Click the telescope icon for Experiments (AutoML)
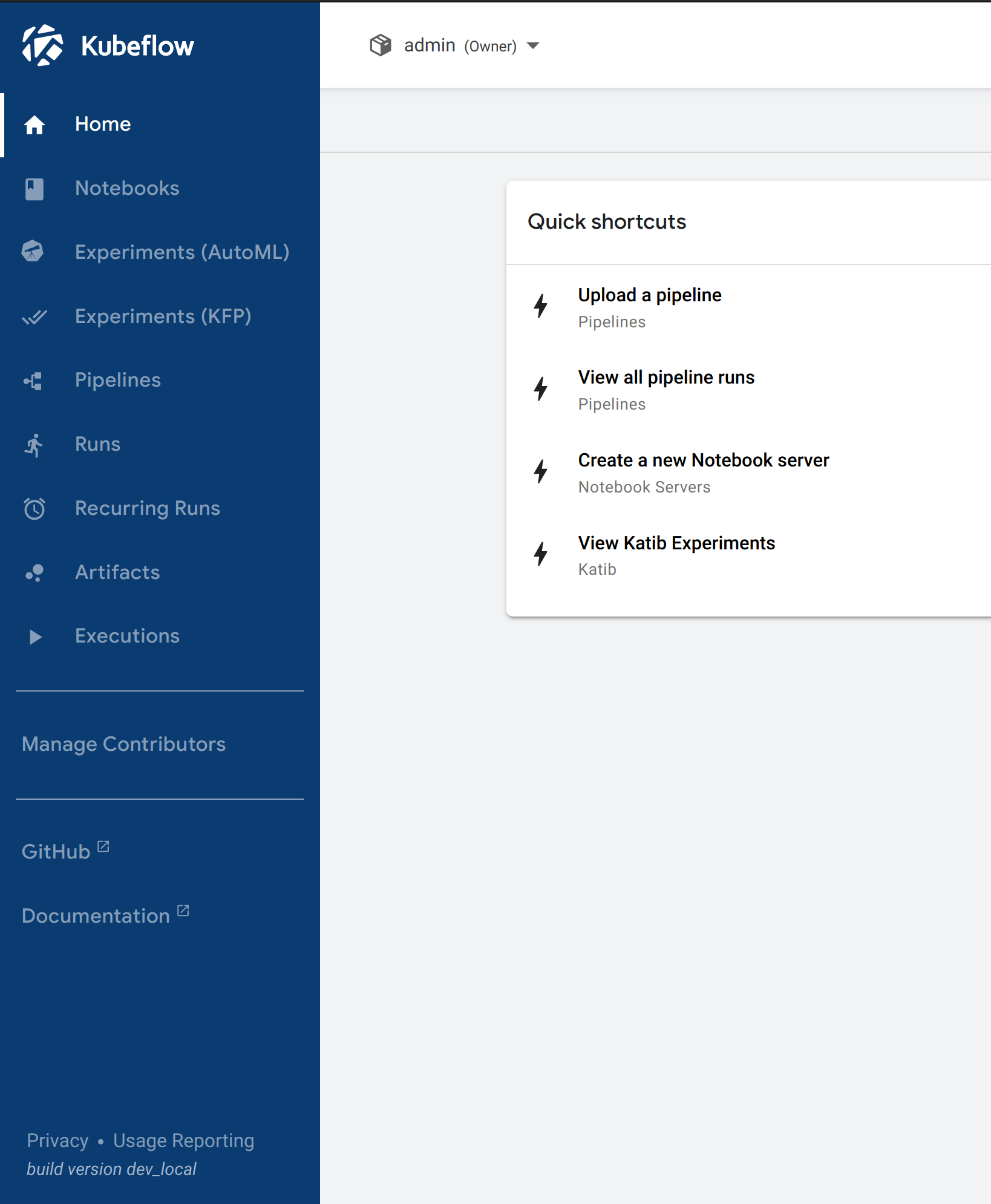The height and width of the screenshot is (1204, 991). pyautogui.click(x=34, y=252)
